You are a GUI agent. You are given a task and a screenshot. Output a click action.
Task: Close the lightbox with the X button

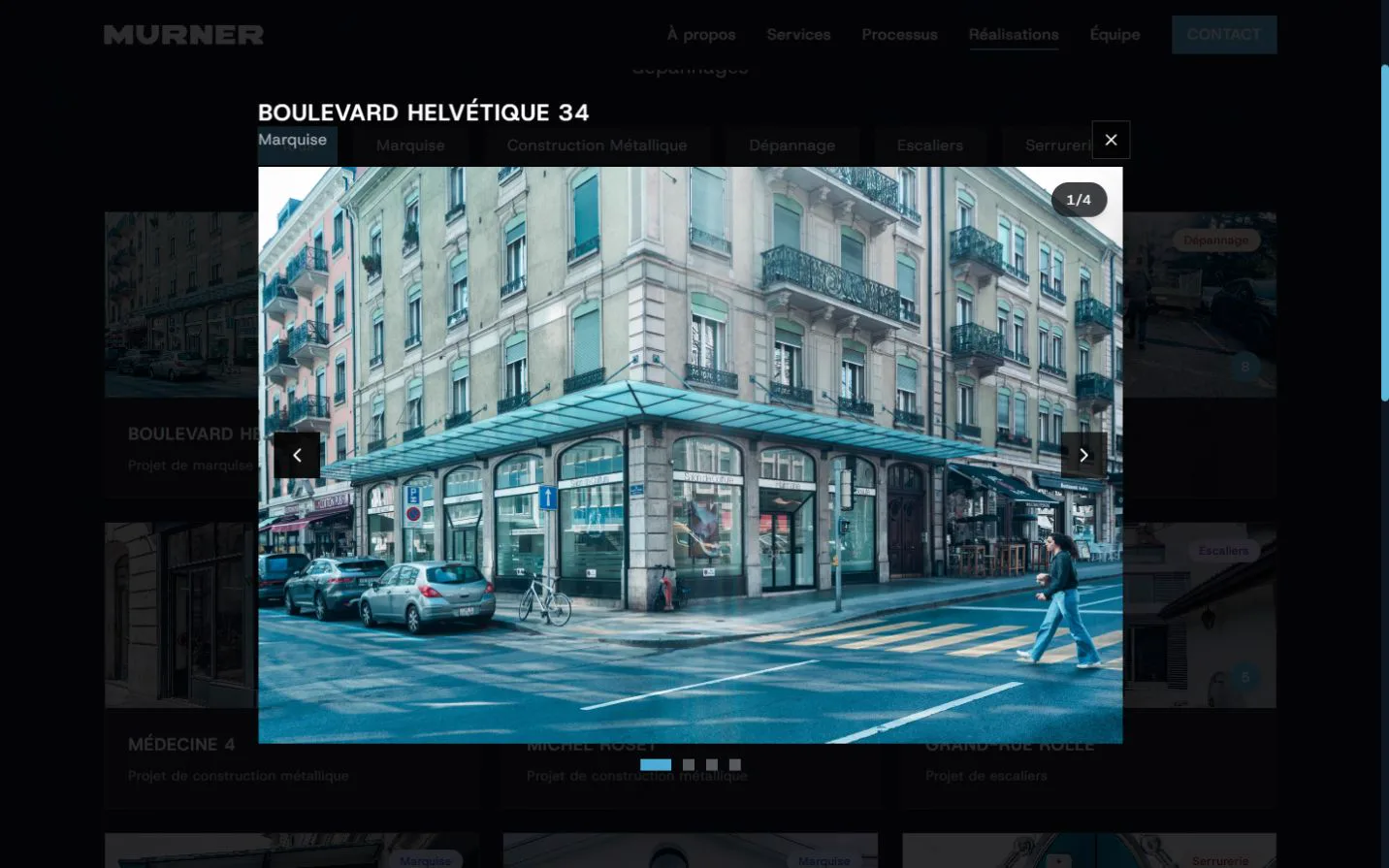click(1111, 140)
